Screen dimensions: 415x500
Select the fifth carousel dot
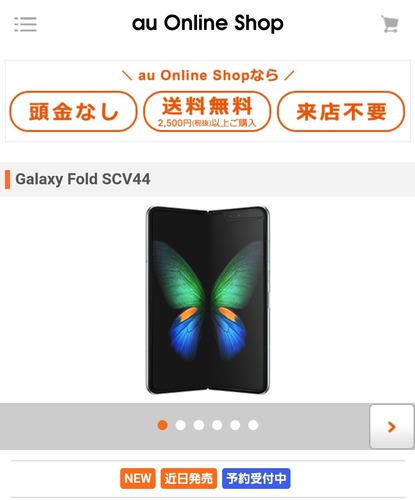point(235,425)
